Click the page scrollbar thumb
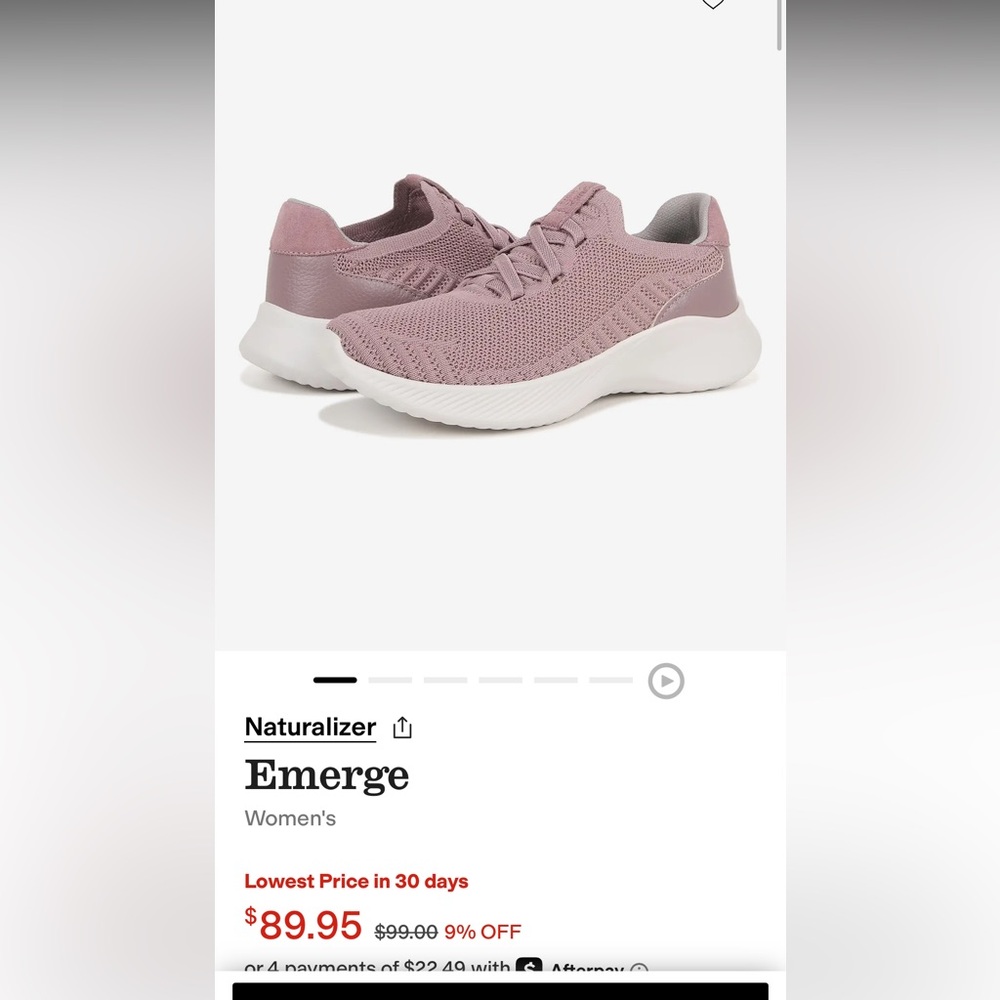The height and width of the screenshot is (1000, 1000). click(779, 26)
